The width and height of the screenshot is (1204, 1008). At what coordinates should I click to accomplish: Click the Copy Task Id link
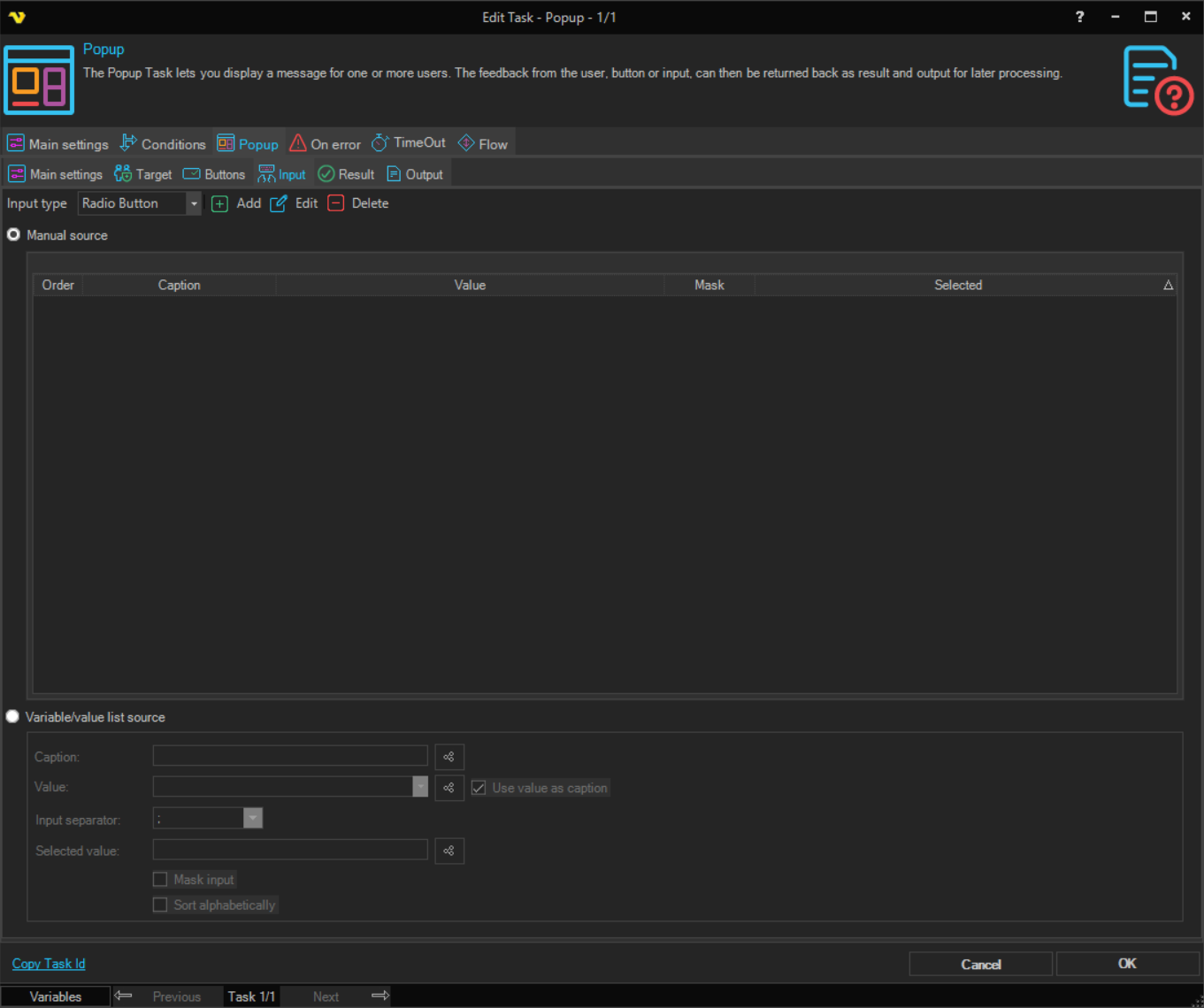(49, 964)
